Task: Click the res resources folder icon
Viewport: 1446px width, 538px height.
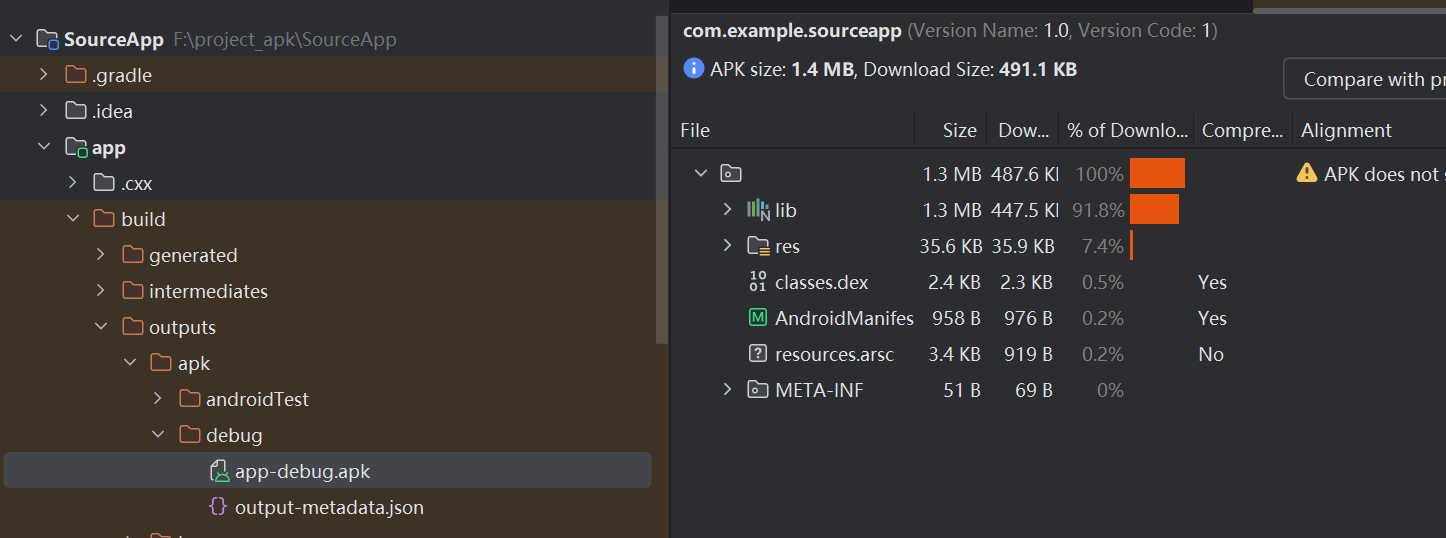Action: pos(758,246)
